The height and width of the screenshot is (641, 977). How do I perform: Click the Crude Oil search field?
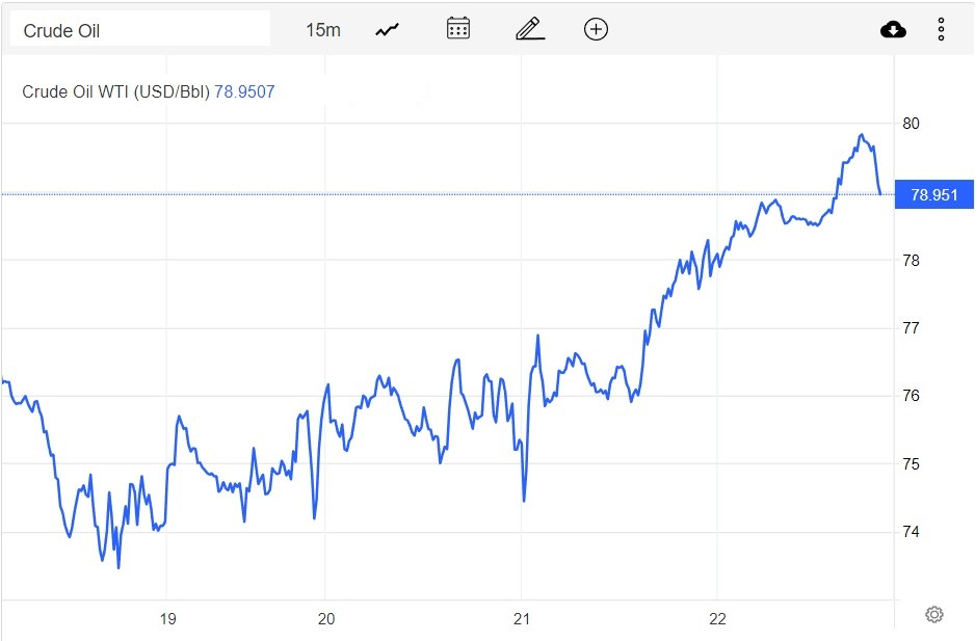coord(140,30)
